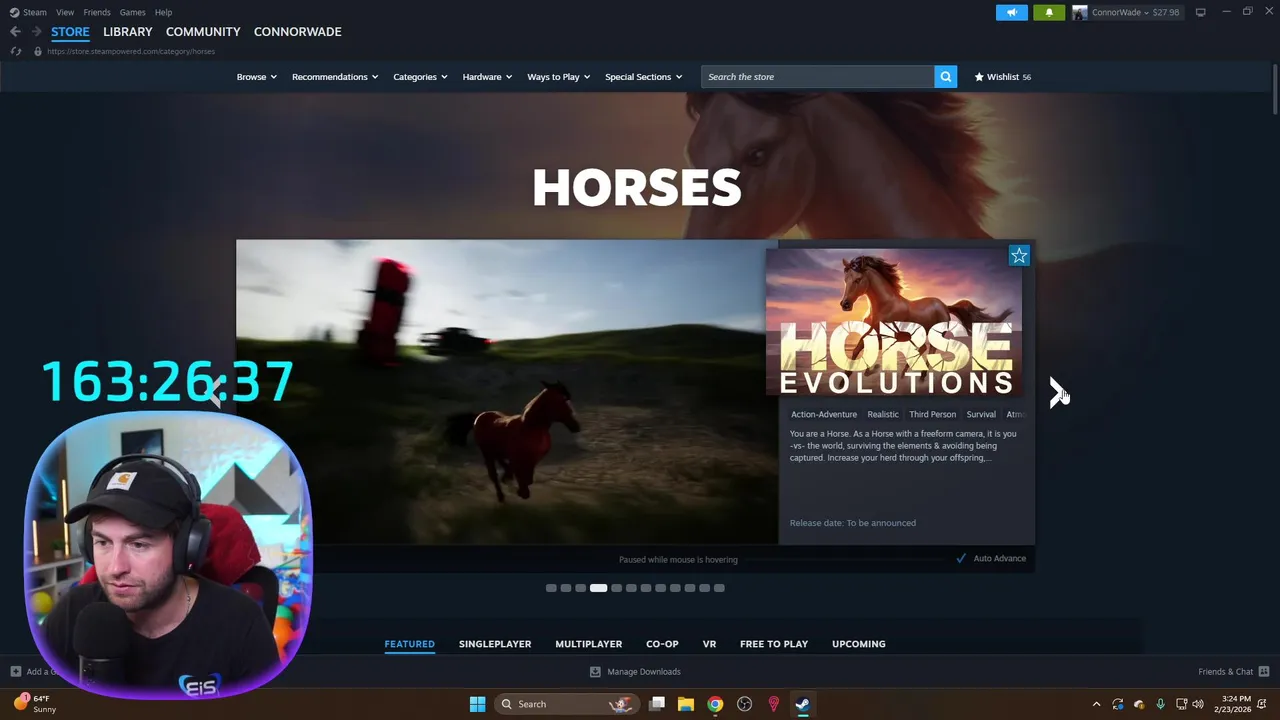1280x720 pixels.
Task: Select the SINGLEPLAYER tab
Action: [495, 644]
